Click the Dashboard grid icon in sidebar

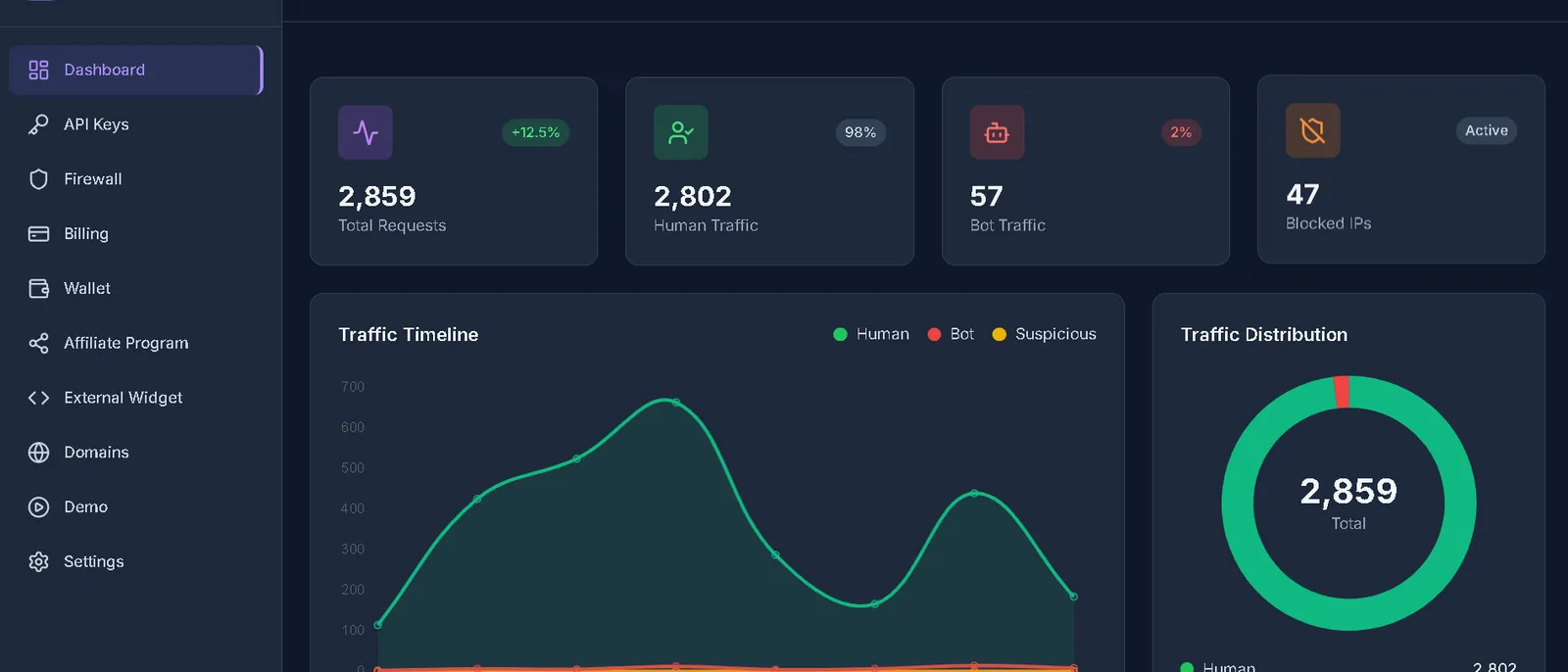tap(38, 70)
